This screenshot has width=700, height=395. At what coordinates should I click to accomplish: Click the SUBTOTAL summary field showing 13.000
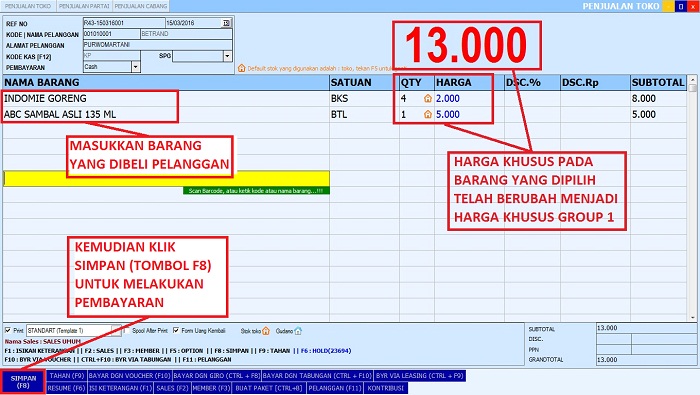[647, 328]
